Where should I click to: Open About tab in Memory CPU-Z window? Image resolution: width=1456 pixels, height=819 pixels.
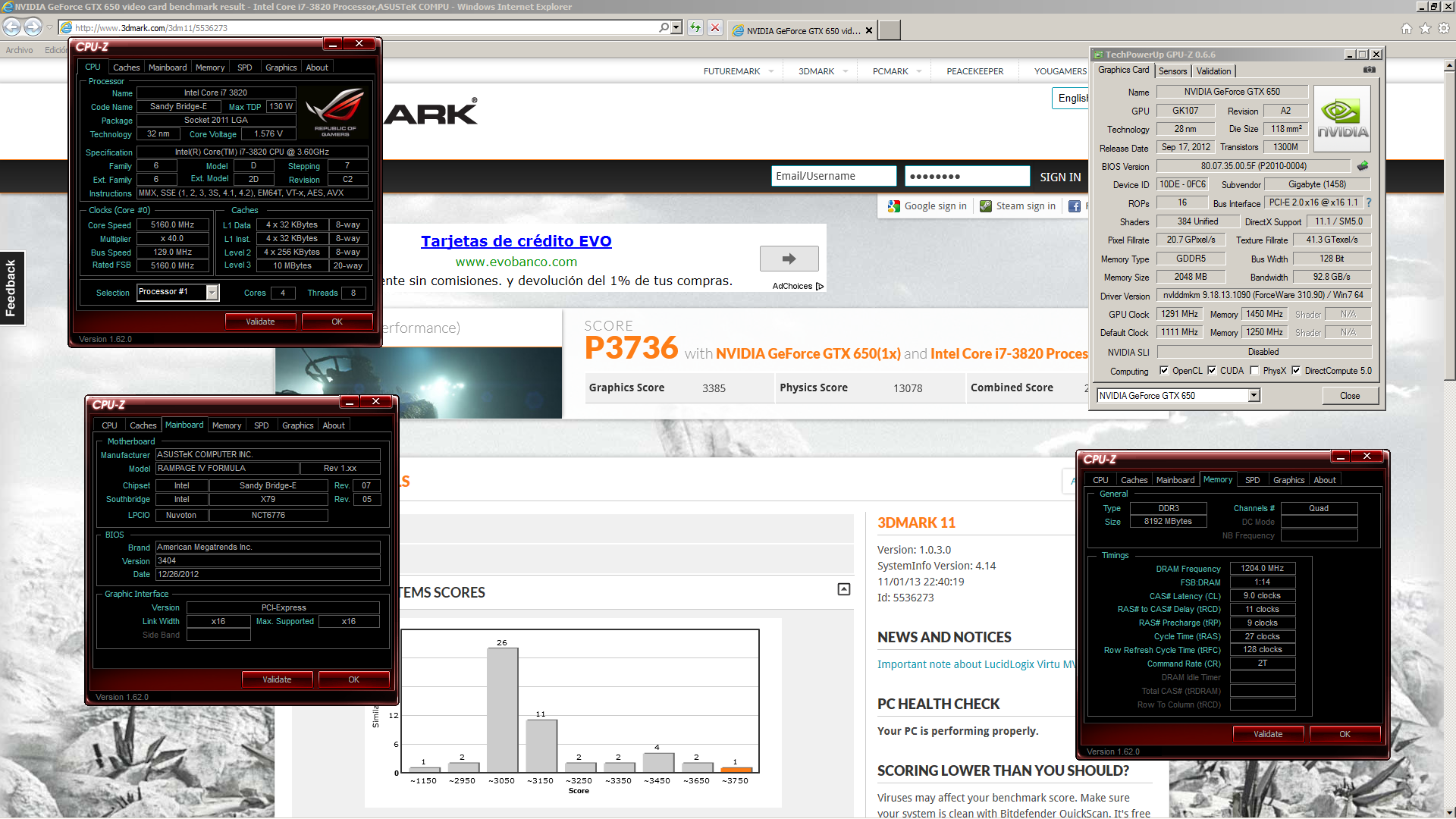[1324, 480]
